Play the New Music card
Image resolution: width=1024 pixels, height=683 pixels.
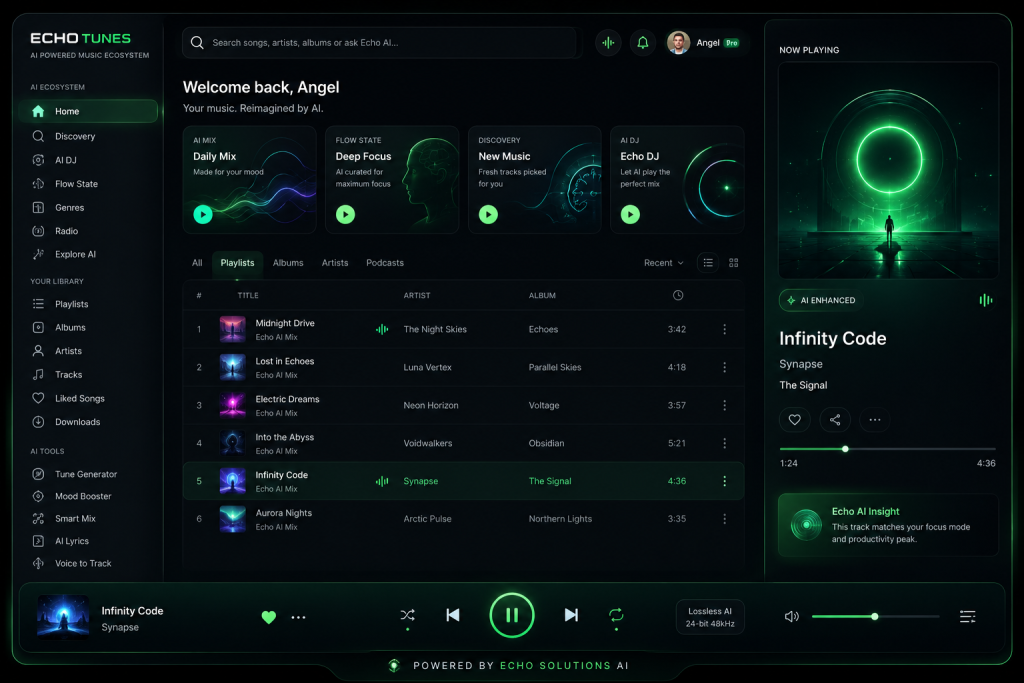click(488, 214)
